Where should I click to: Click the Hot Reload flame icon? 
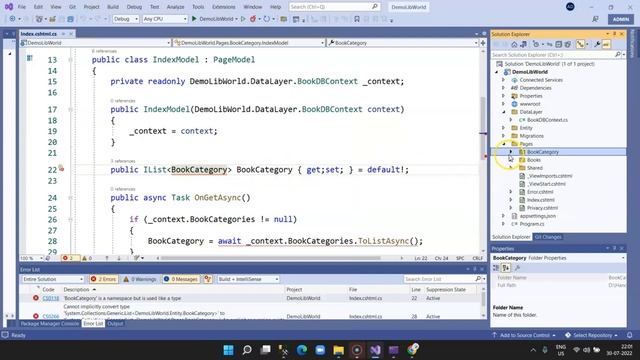click(x=253, y=19)
